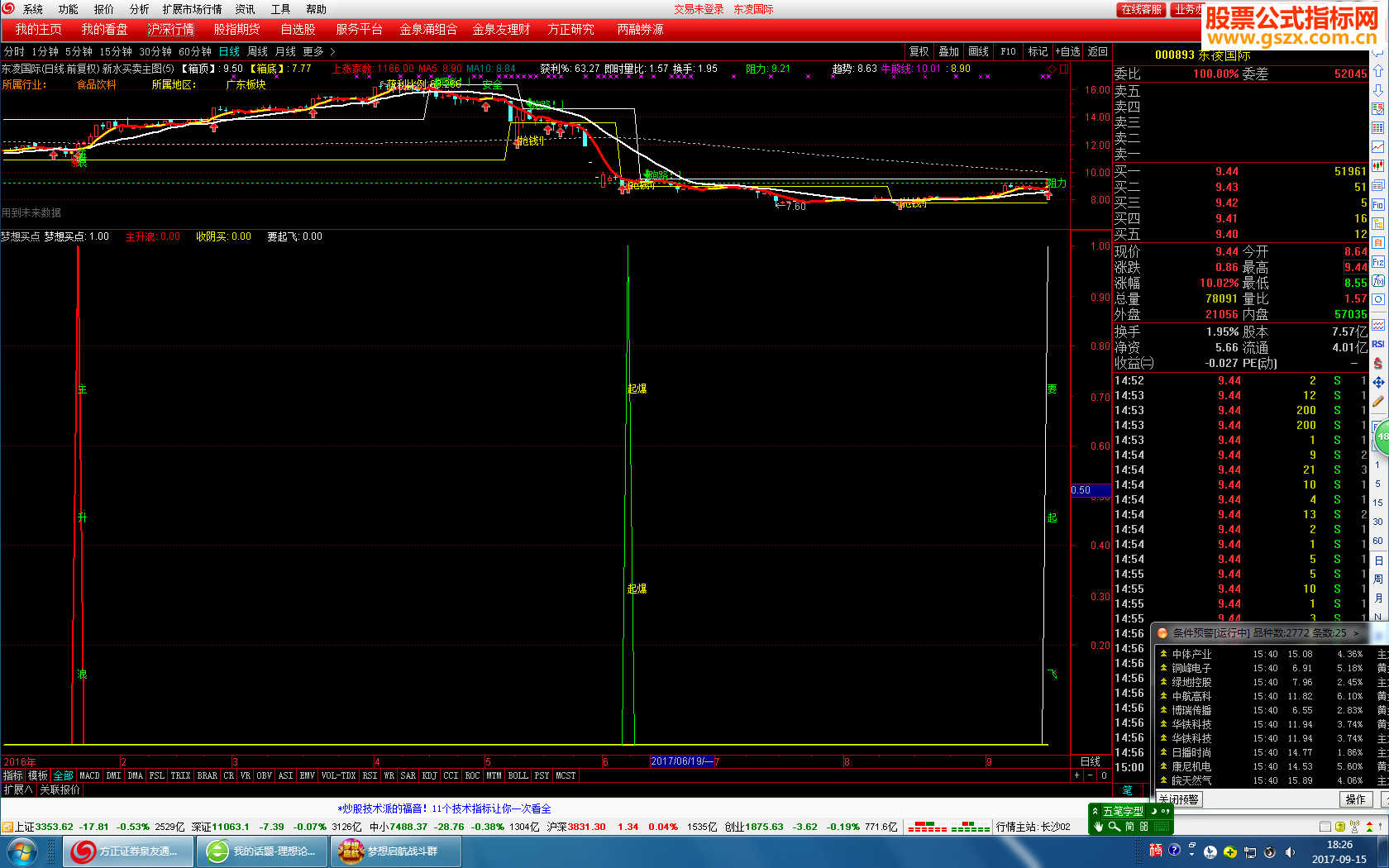
Task: Open the red line chart icon in sidebar
Action: pos(1378,146)
